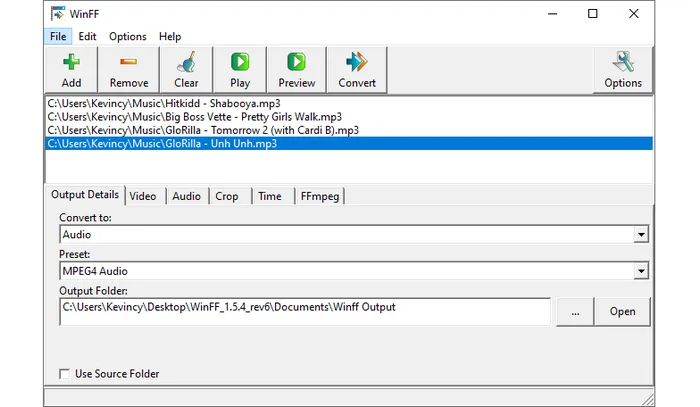700x407 pixels.
Task: Open the Edit menu
Action: [87, 37]
